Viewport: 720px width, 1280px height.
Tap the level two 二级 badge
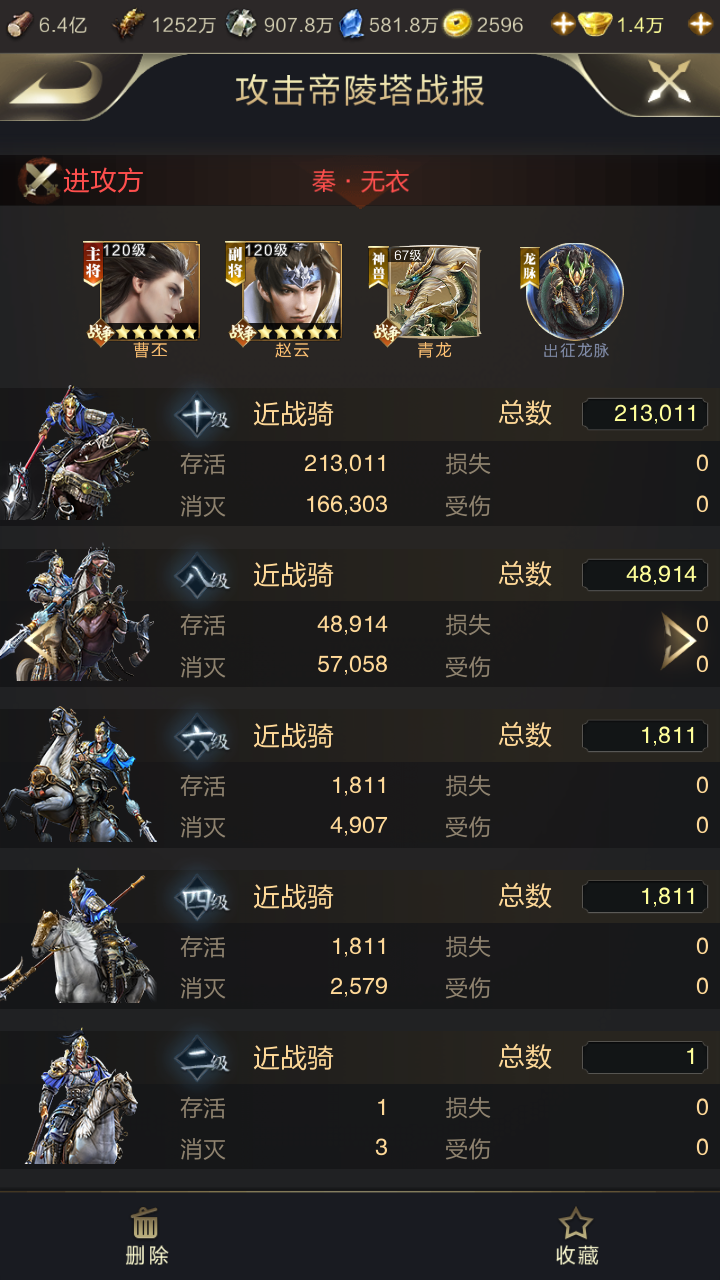click(202, 1059)
